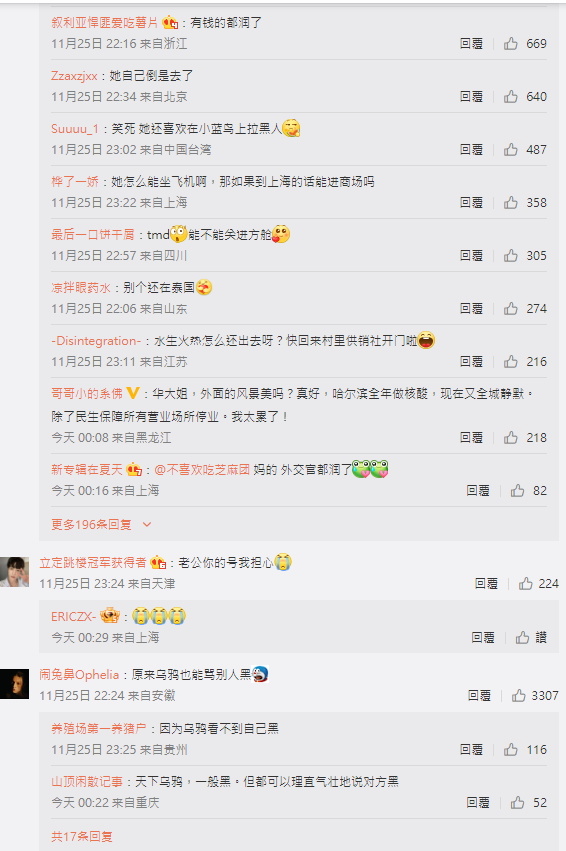Reply to 桦了一娇's comment from 上海
Image resolution: width=566 pixels, height=851 pixels.
coord(471,202)
